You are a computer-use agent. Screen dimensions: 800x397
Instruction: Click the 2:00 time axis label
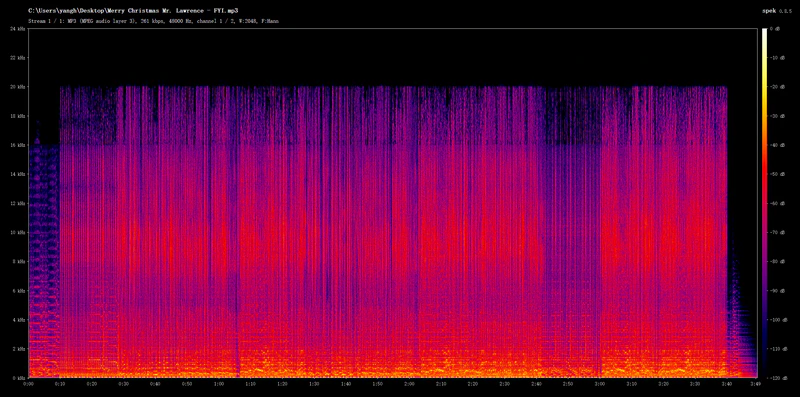(410, 383)
